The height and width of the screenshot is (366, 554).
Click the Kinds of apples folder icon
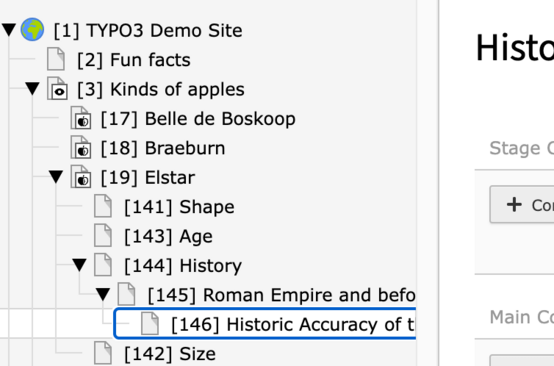point(58,88)
